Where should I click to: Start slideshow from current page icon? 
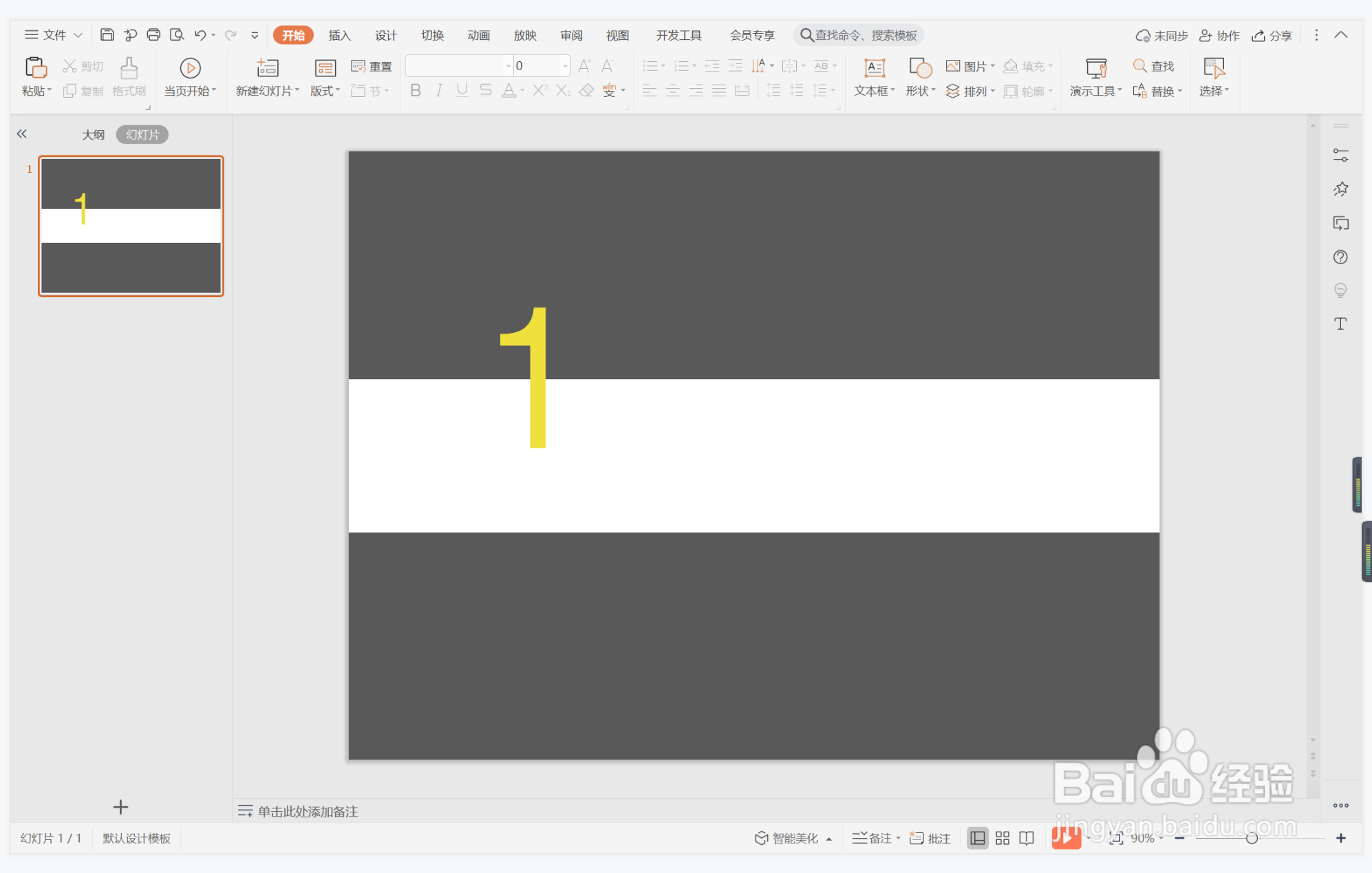pos(190,68)
